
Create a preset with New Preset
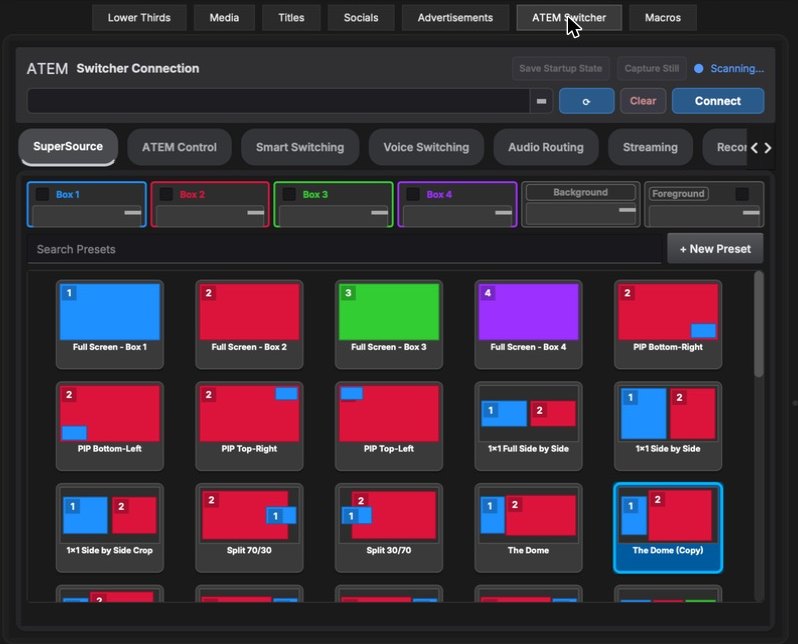(x=715, y=249)
